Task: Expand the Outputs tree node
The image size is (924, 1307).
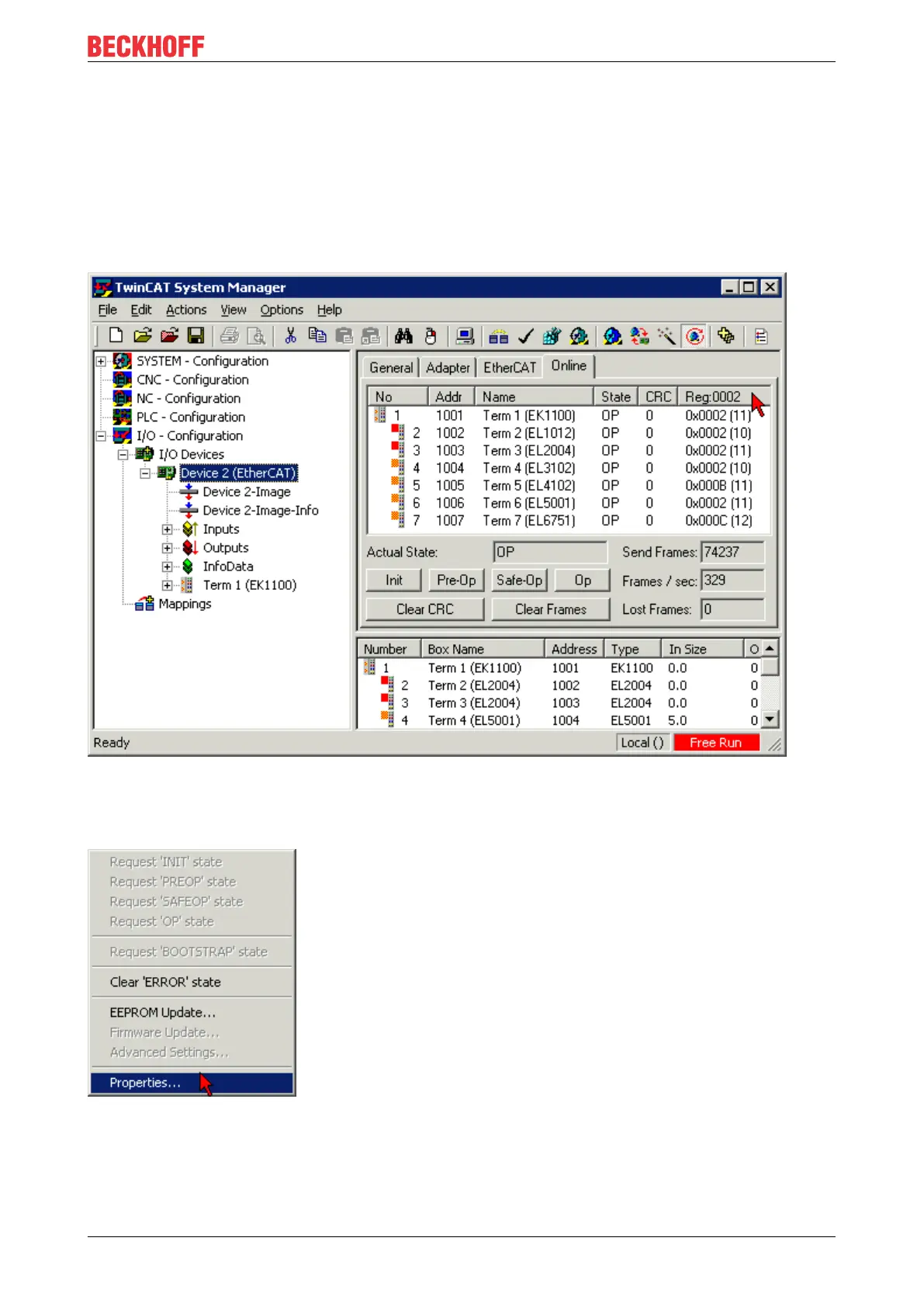Action: pyautogui.click(x=167, y=548)
